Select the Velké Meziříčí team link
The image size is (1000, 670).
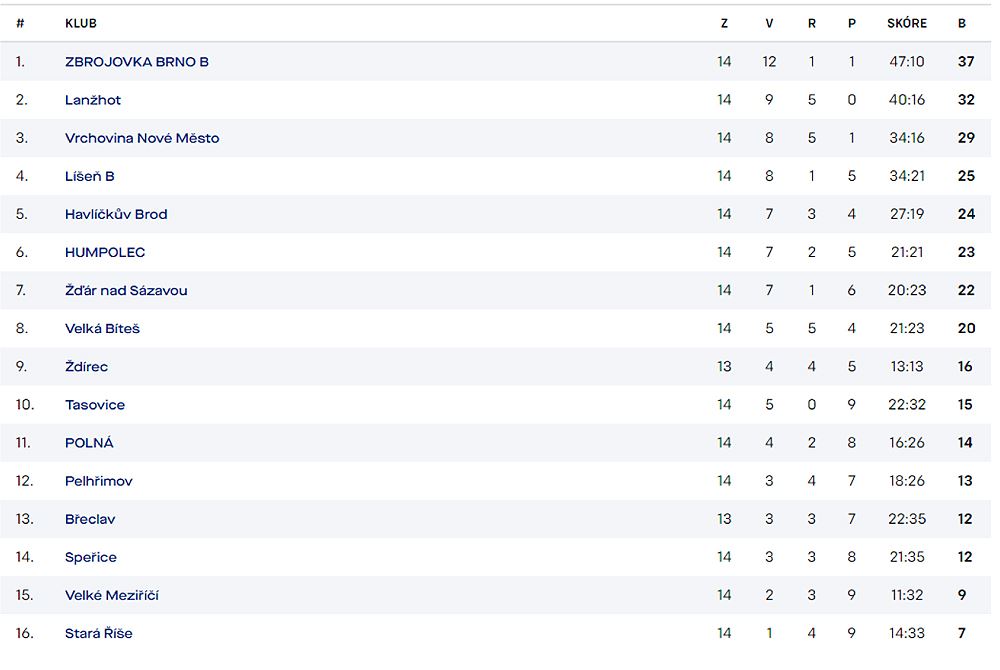coord(112,595)
